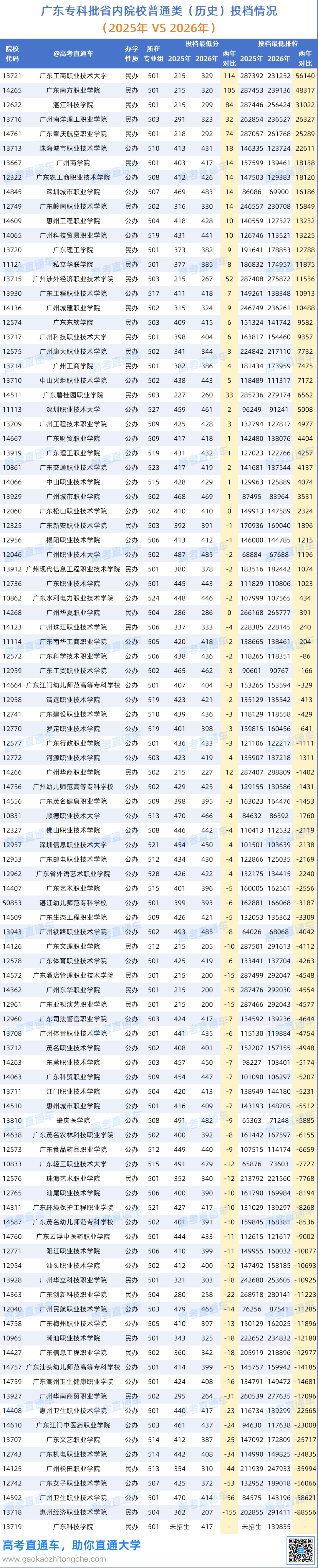Click the 办学性质 column header

[x=131, y=54]
